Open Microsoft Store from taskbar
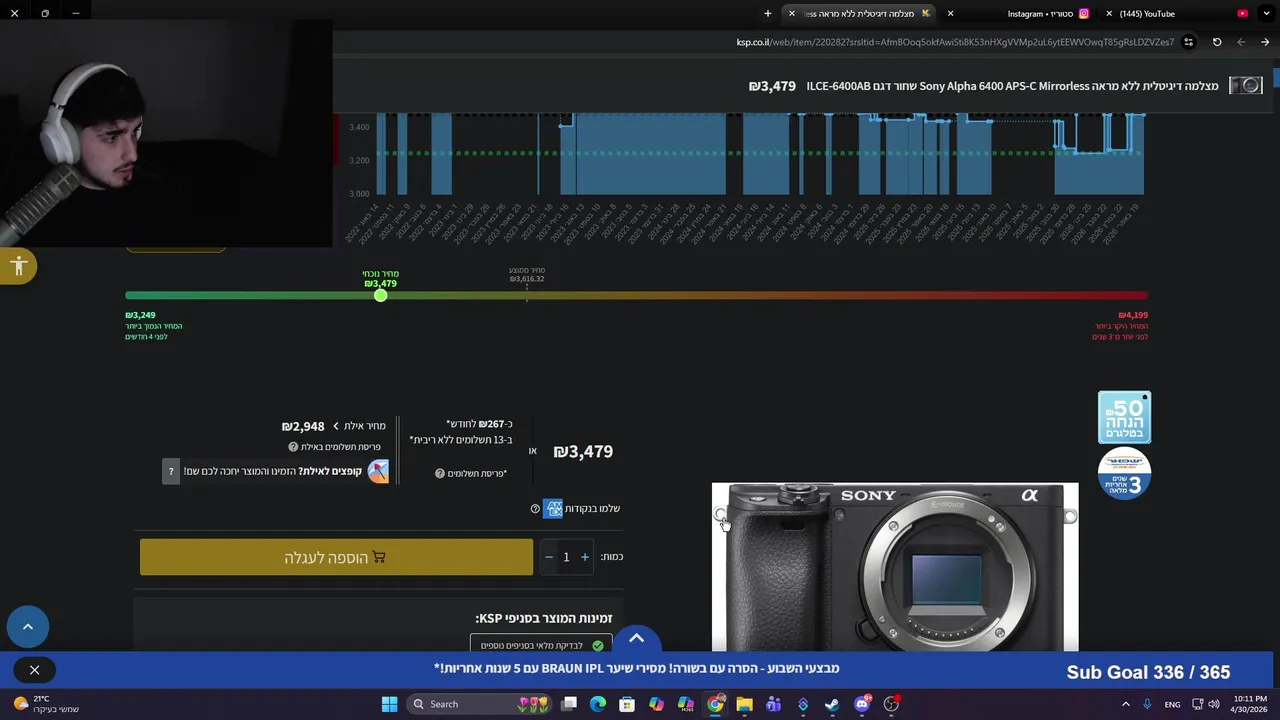Screen dimensions: 1280x720 pos(627,704)
